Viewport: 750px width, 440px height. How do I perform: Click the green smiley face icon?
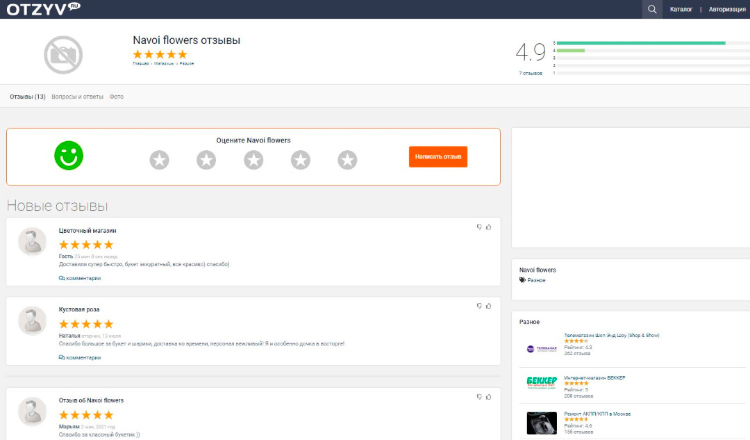point(68,155)
